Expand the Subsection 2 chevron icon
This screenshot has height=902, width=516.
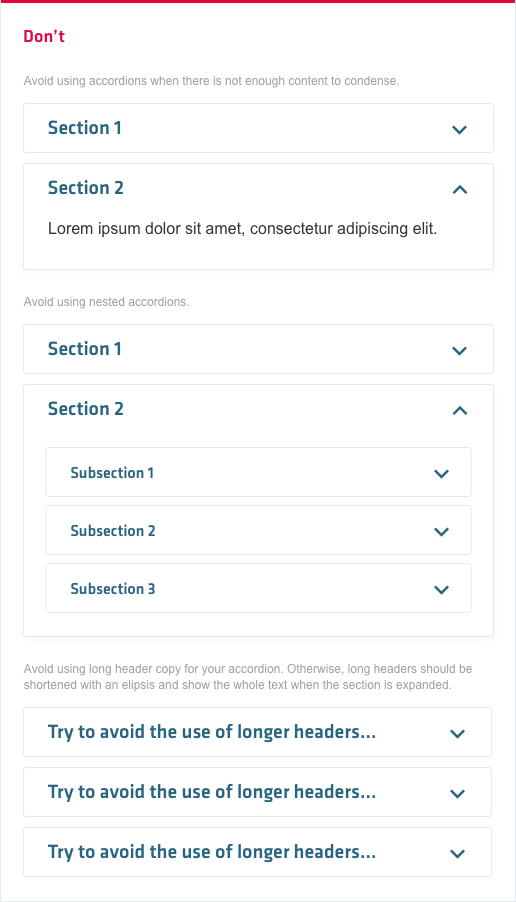click(x=441, y=532)
